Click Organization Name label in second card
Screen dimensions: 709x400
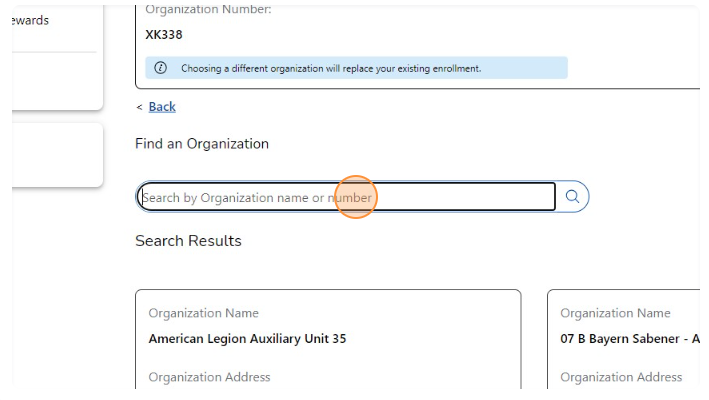[615, 313]
